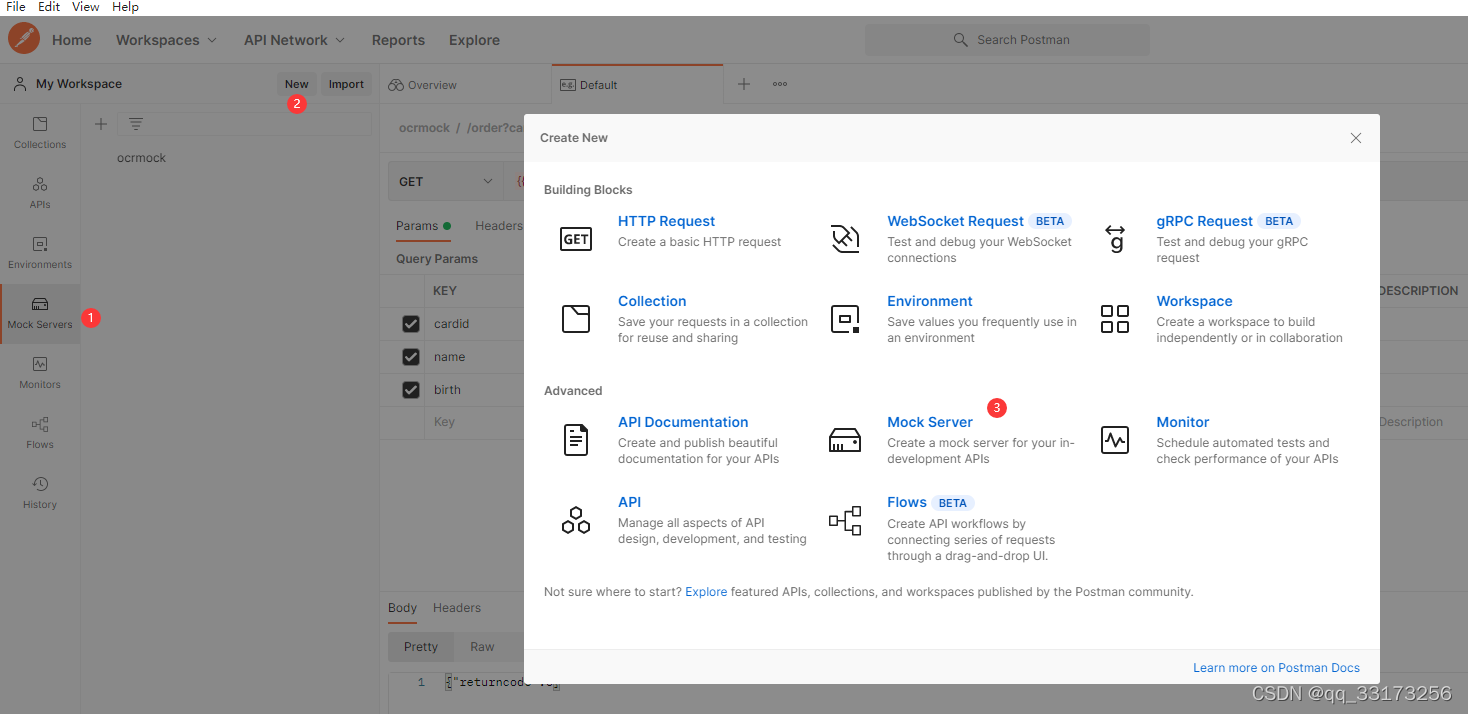Image resolution: width=1468 pixels, height=714 pixels.
Task: Click the Collection folder icon
Action: [x=576, y=319]
